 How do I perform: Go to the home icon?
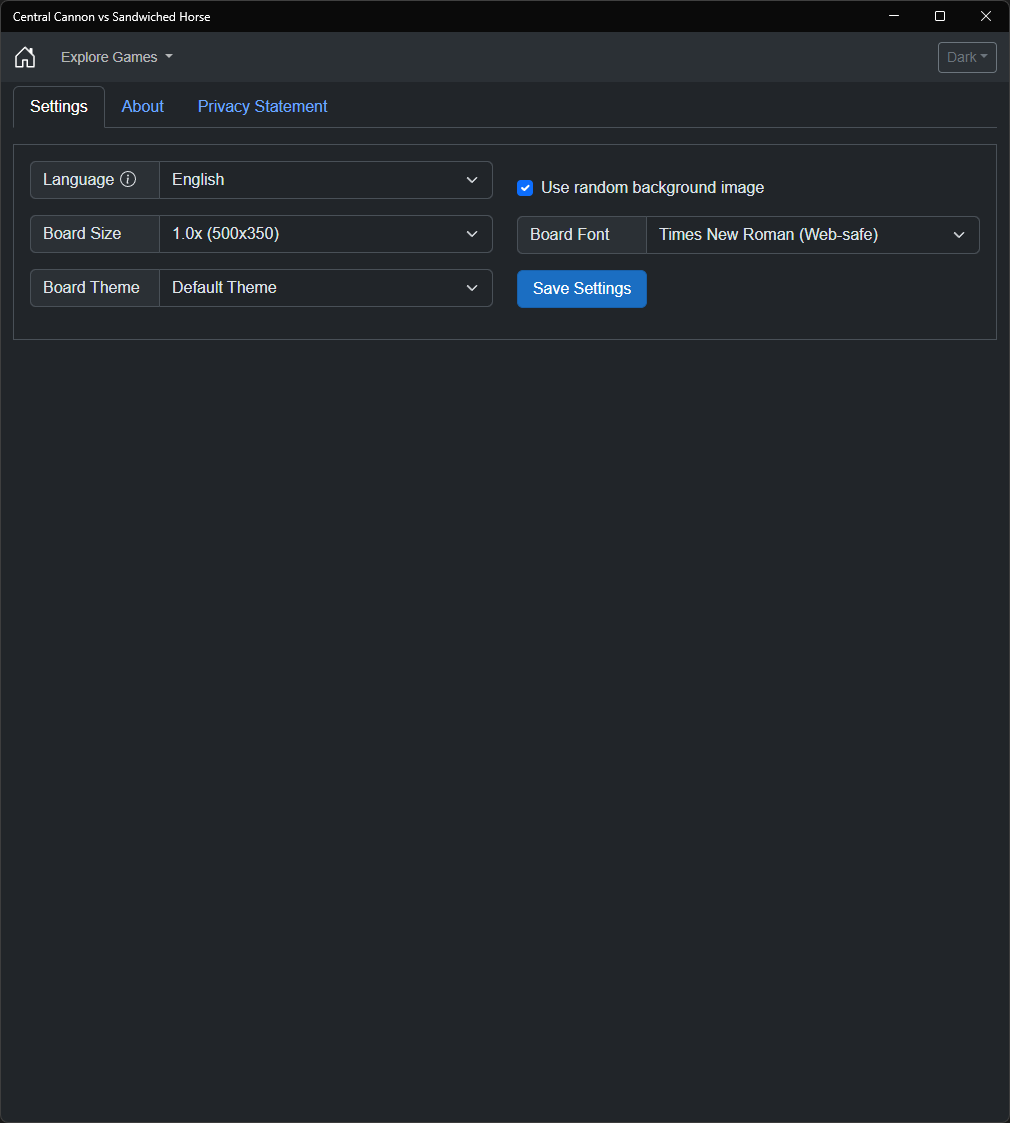click(25, 57)
